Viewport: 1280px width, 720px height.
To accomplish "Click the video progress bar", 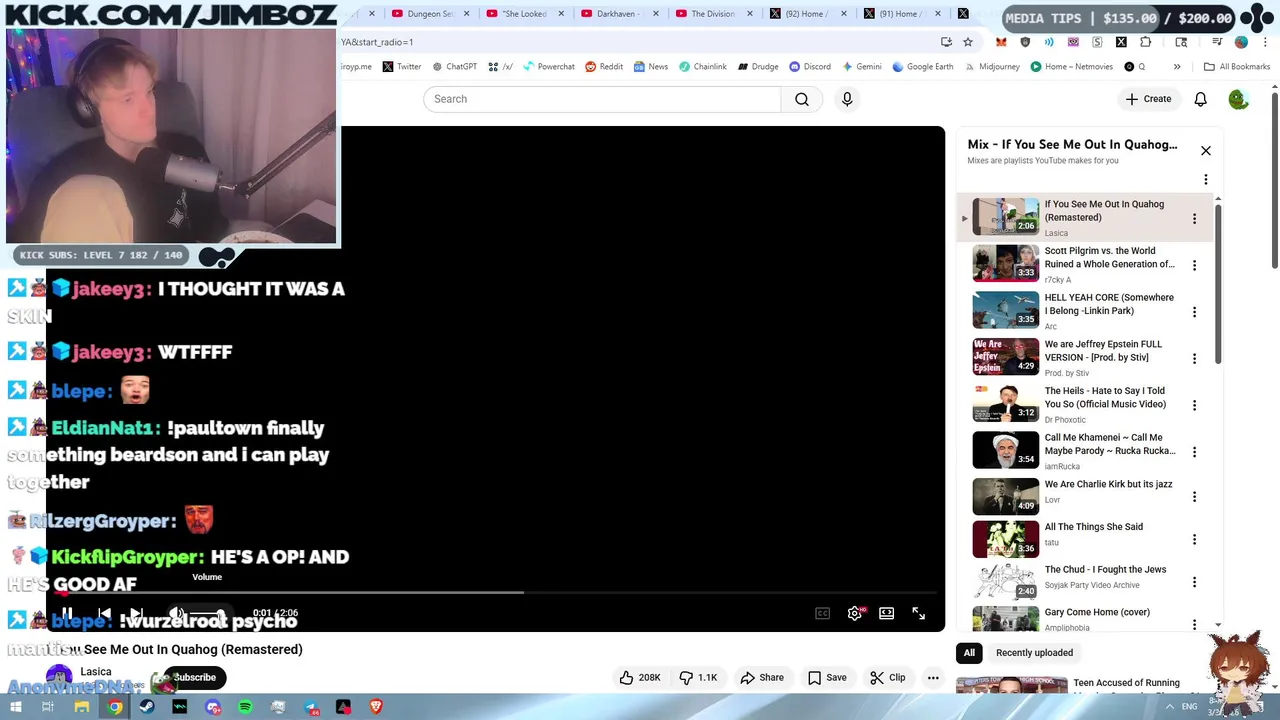I will click(496, 592).
